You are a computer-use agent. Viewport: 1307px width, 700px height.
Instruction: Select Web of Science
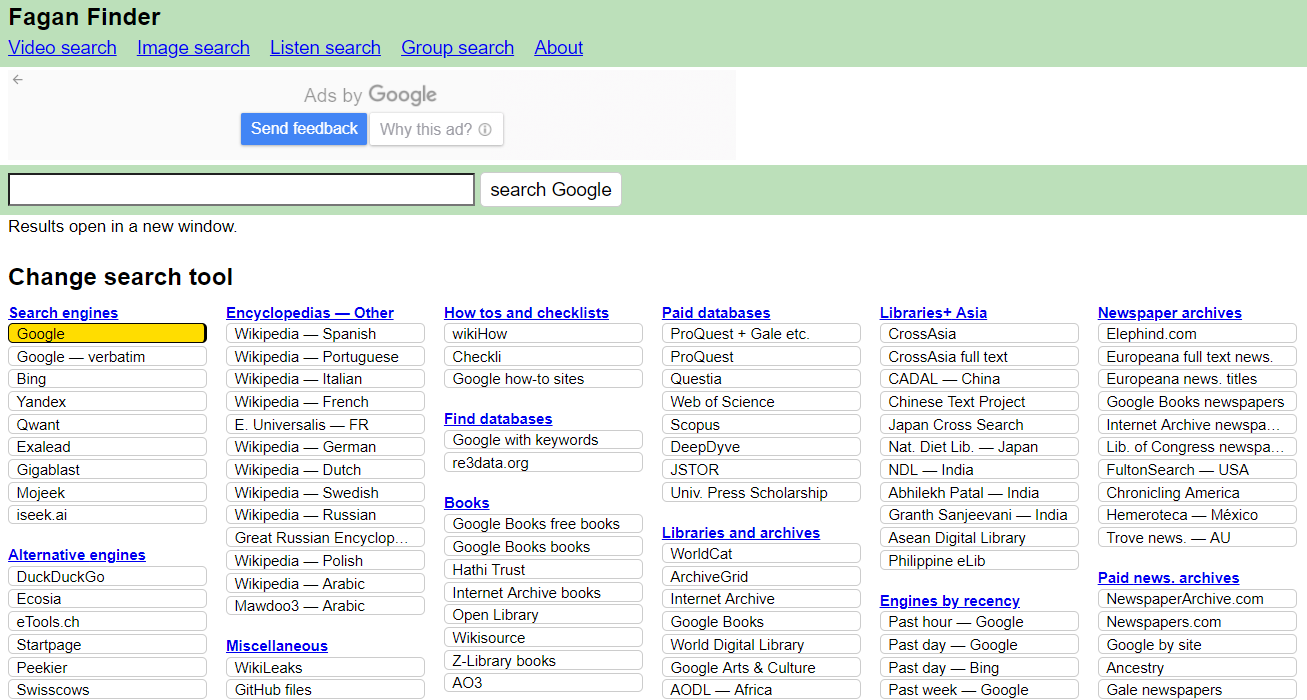761,402
